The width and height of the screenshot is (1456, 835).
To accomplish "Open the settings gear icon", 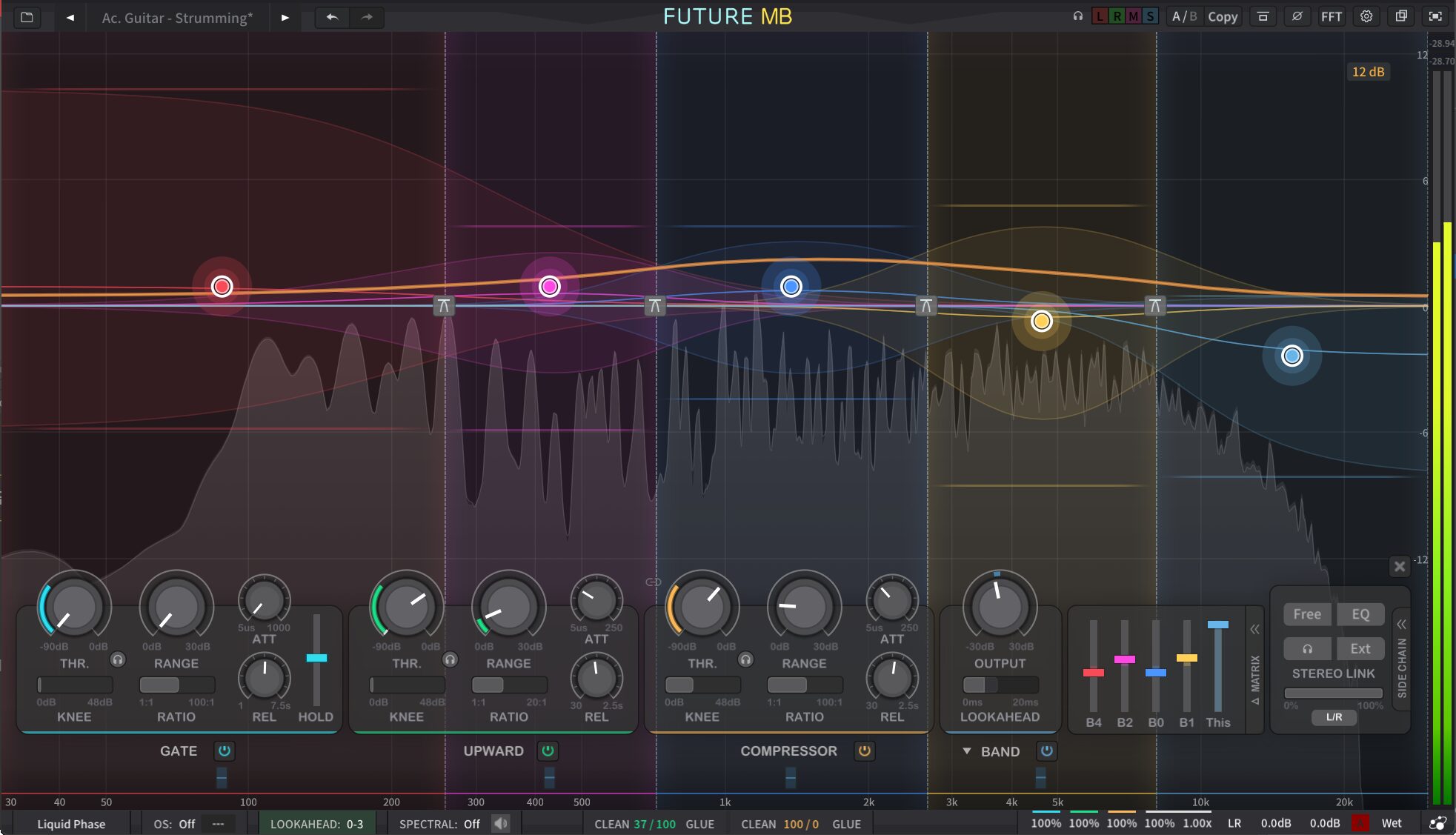I will [x=1366, y=16].
